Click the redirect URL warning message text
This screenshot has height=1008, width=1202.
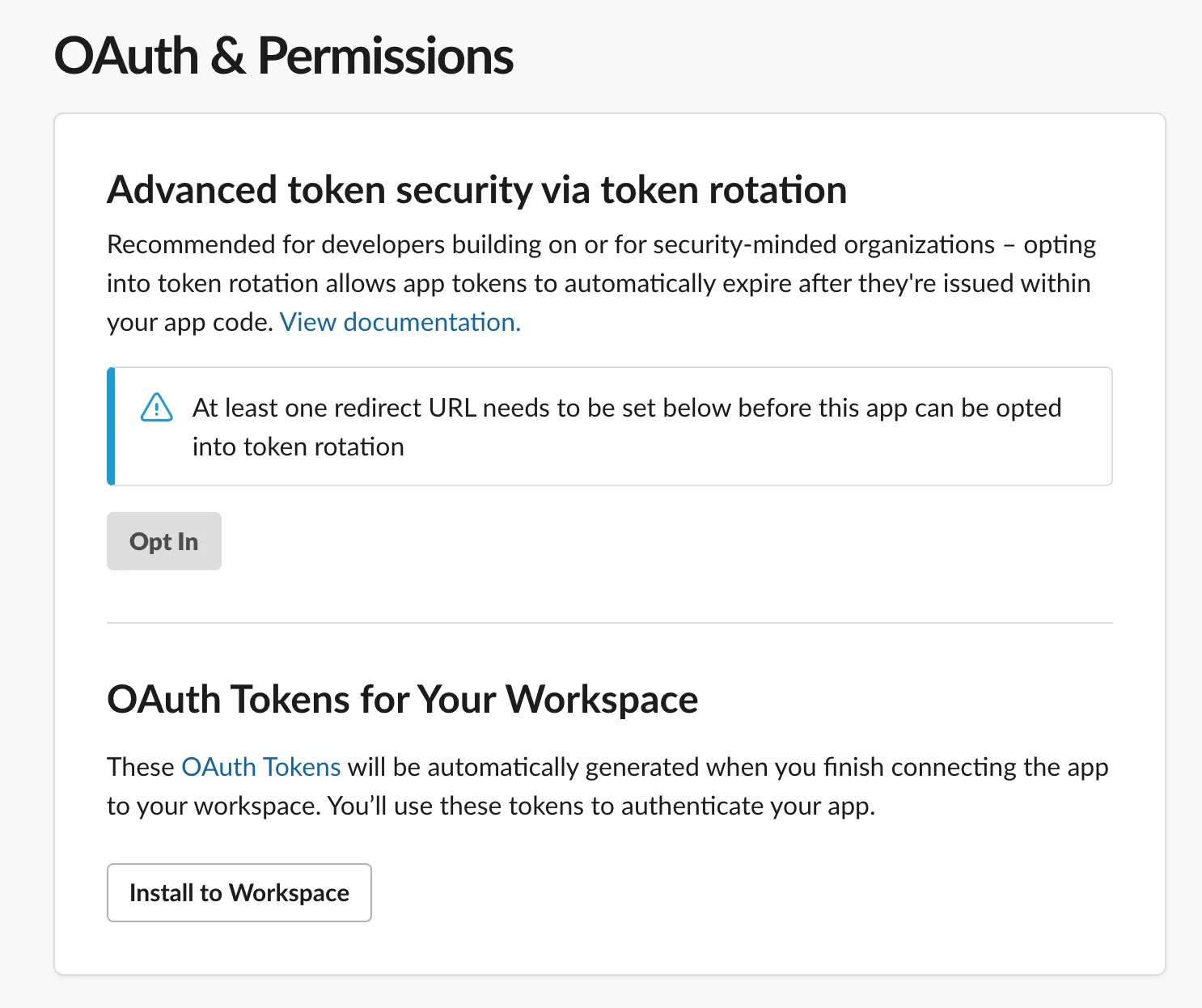(x=626, y=409)
